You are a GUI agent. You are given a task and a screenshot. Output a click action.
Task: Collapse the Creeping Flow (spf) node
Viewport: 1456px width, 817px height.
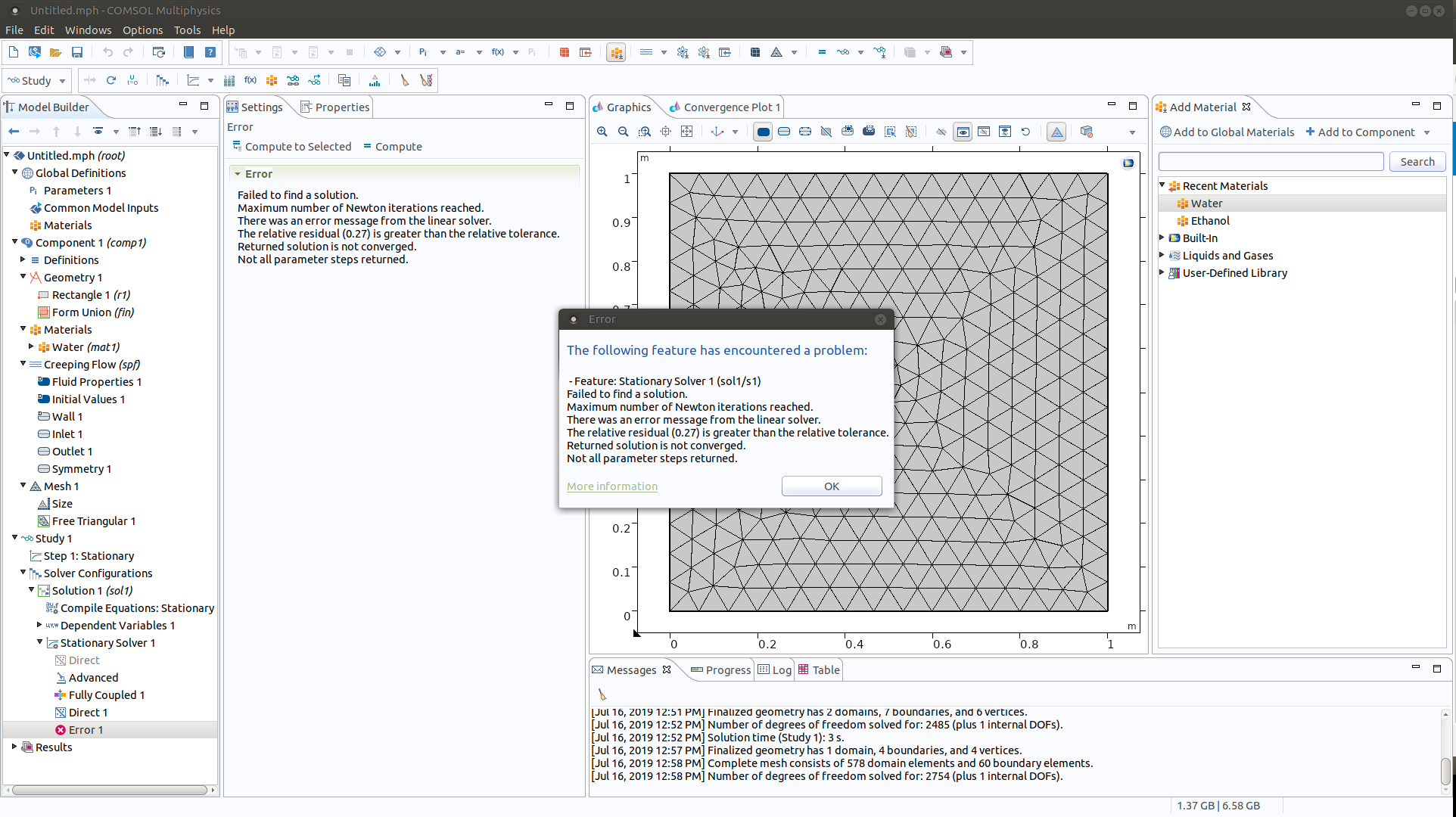click(x=23, y=364)
